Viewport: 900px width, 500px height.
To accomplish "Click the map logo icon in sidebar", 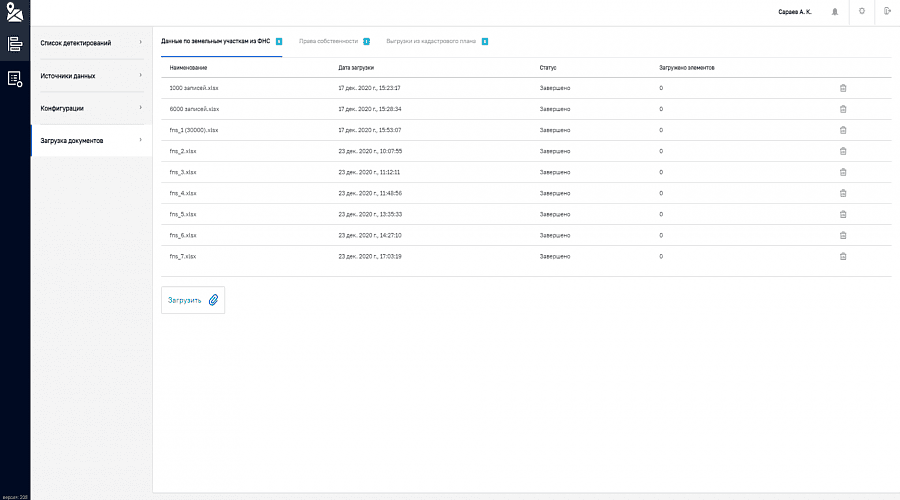I will (14, 12).
